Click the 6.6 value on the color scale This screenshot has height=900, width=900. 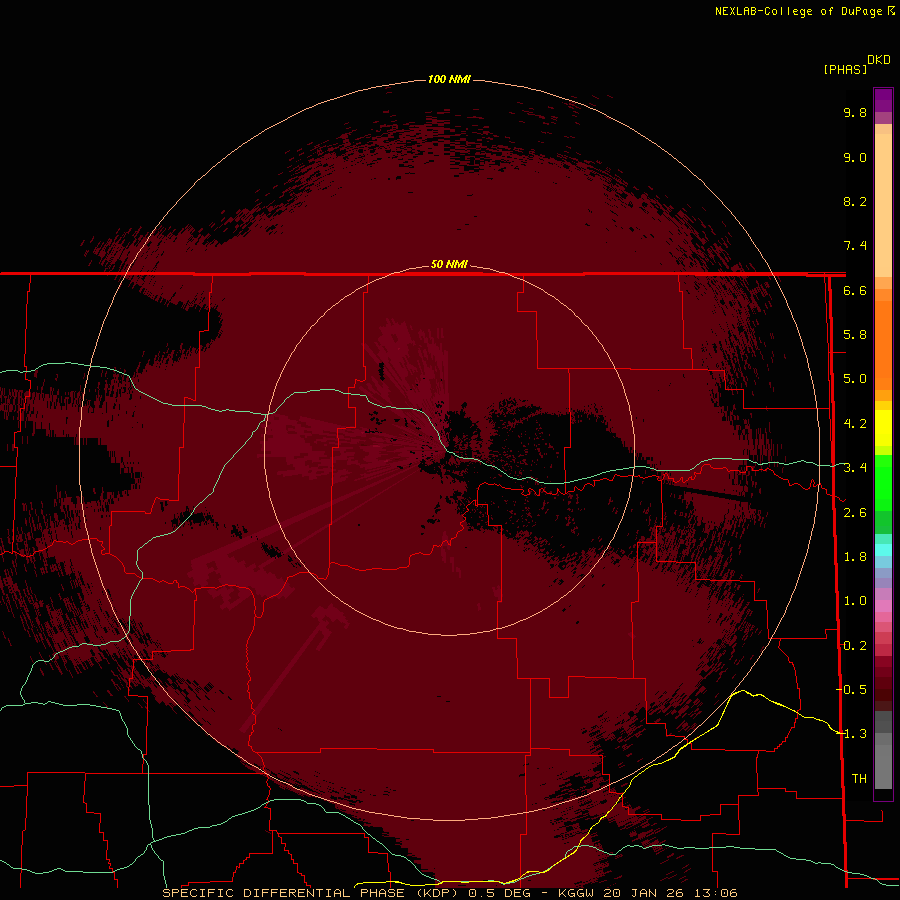point(855,290)
